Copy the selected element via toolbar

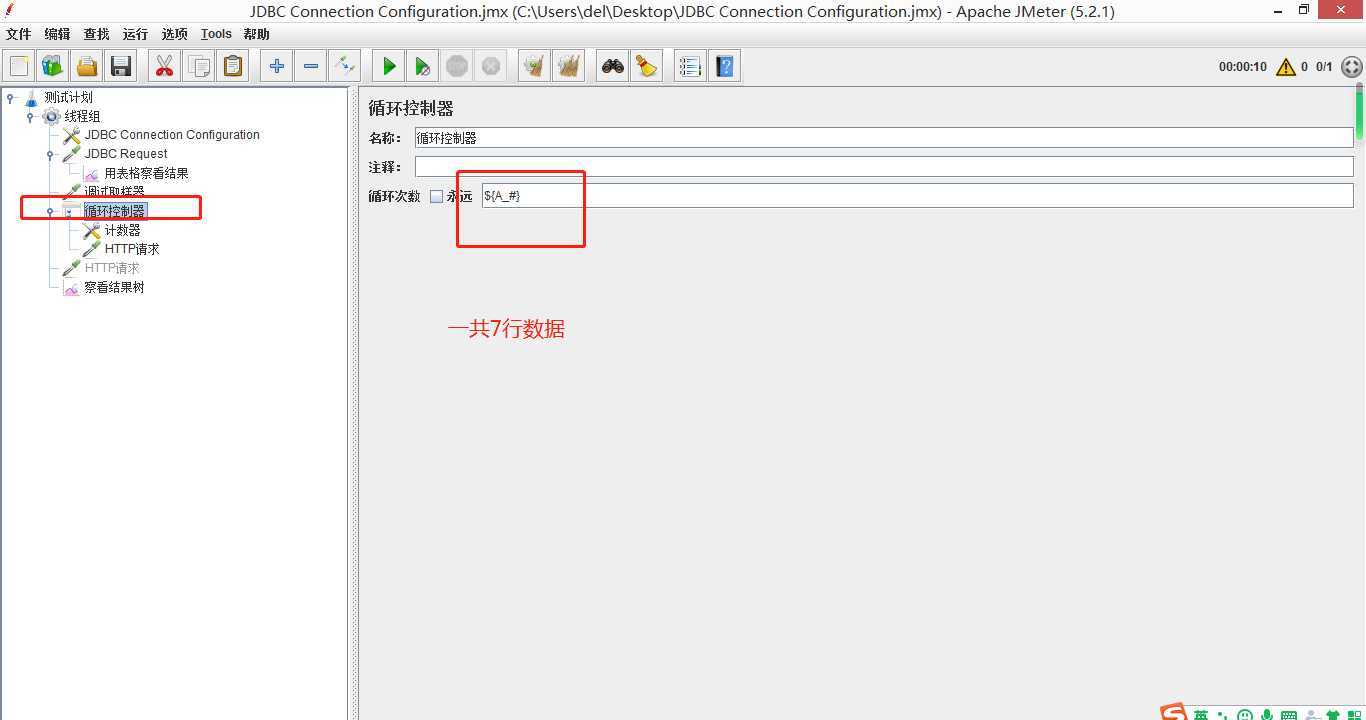(199, 67)
